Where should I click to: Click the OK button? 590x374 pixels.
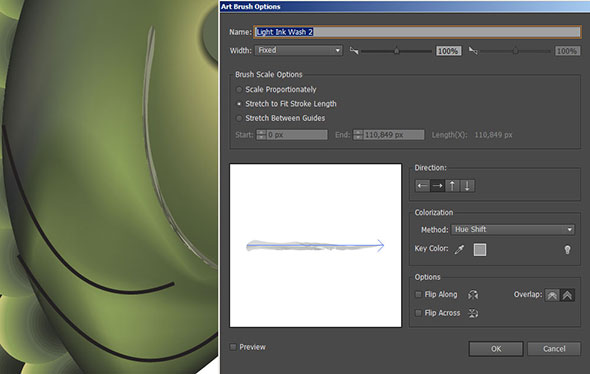(496, 349)
